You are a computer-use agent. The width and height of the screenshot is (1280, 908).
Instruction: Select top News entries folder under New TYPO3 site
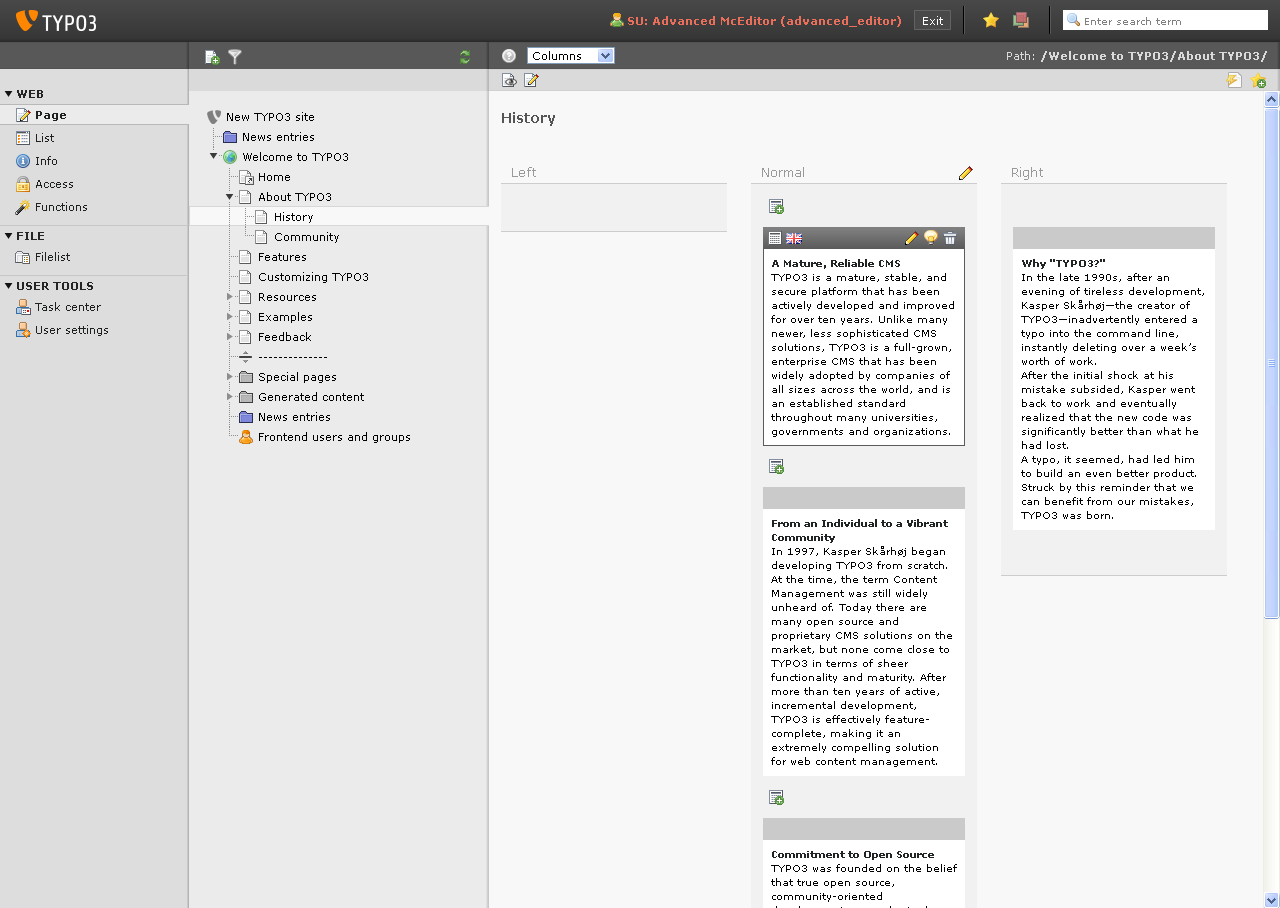[x=278, y=137]
